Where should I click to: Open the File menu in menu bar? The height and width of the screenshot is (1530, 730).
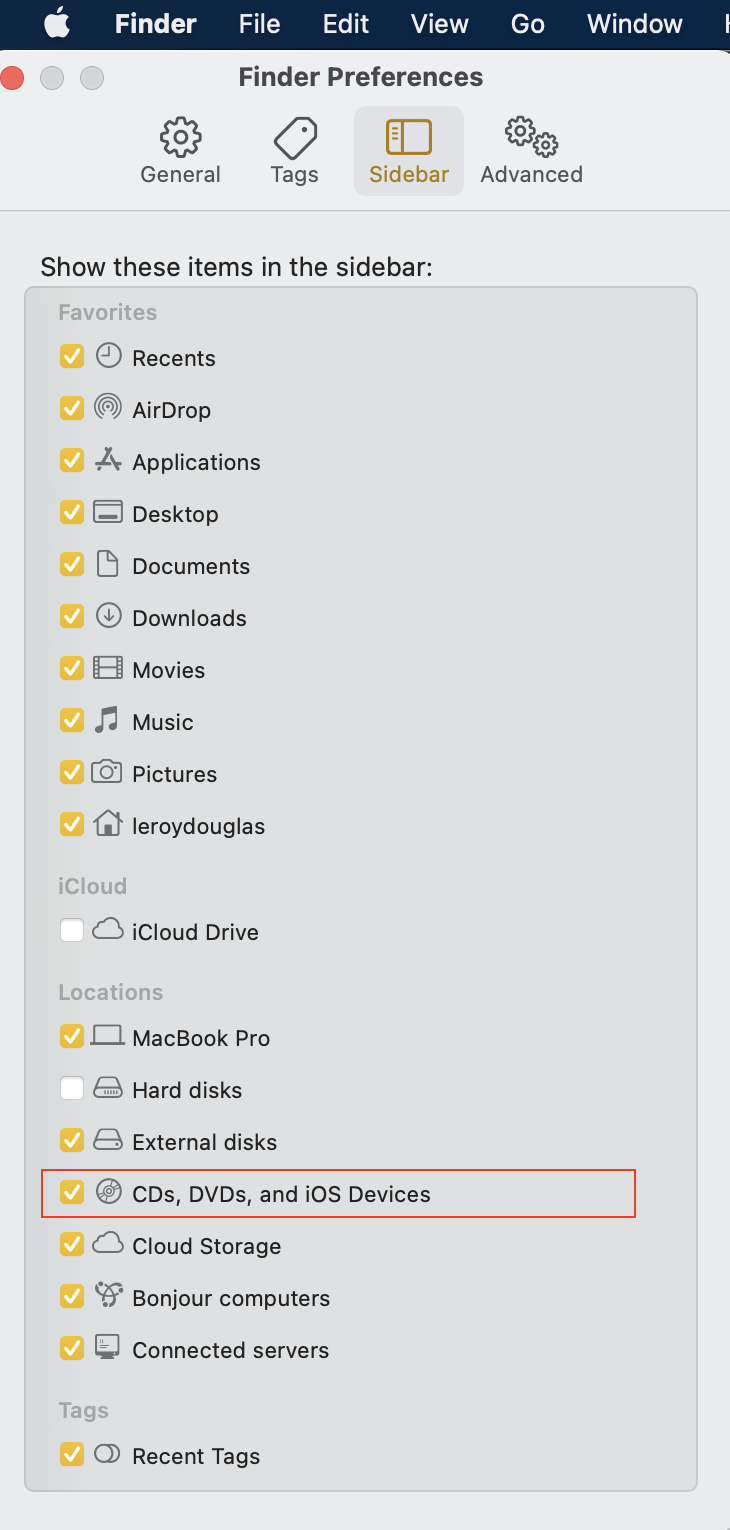click(x=259, y=23)
